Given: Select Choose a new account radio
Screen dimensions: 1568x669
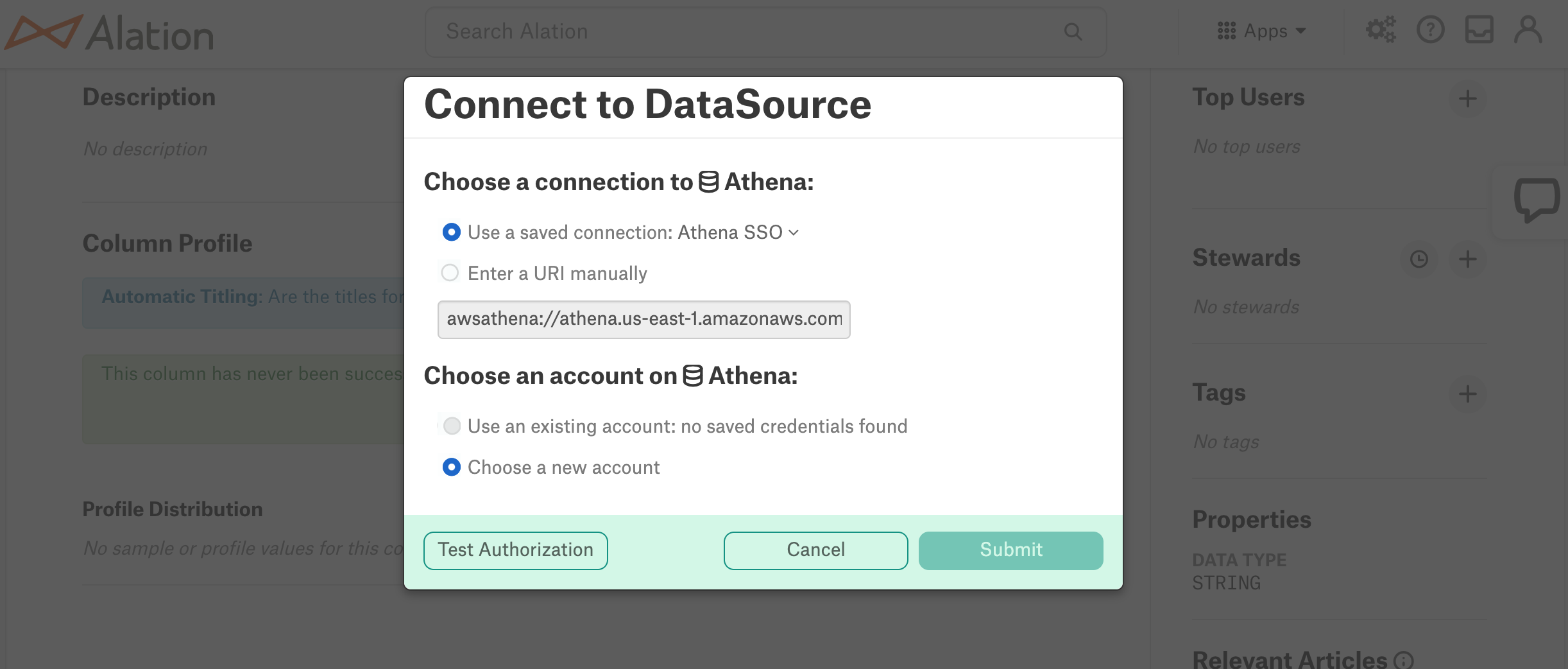Looking at the screenshot, I should pos(452,467).
